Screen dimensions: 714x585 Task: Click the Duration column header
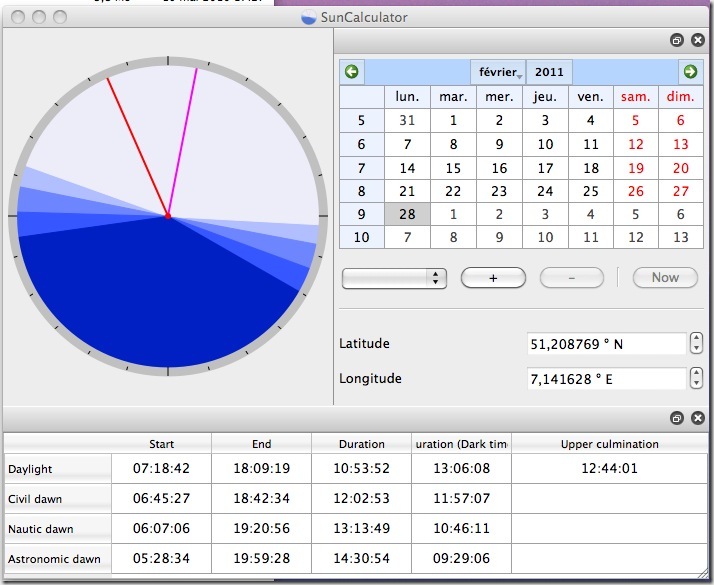pos(362,444)
